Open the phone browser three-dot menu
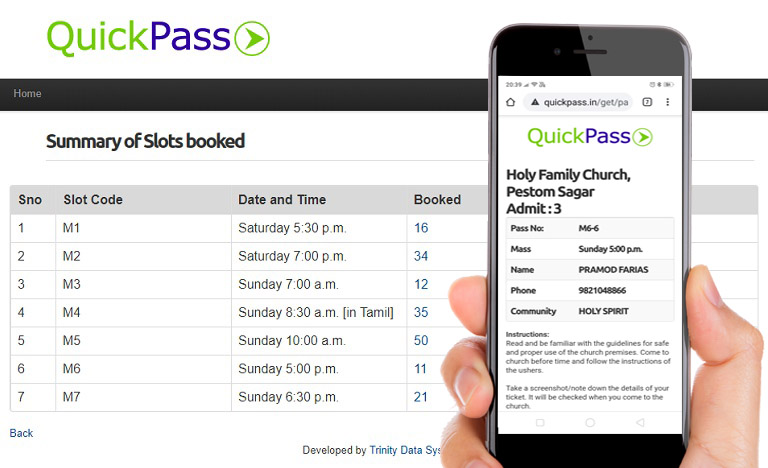Screen dimensions: 768x468 click(x=667, y=102)
